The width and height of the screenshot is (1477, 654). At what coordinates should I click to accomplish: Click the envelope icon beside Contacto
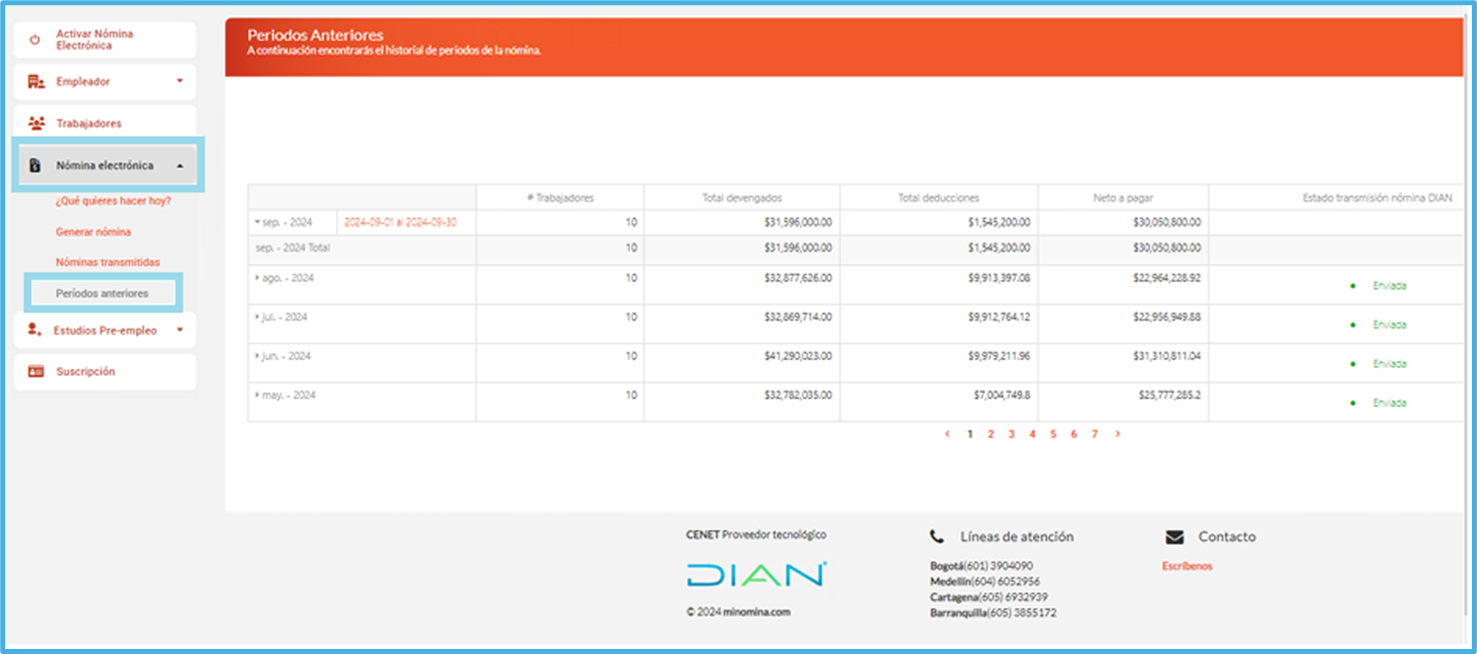pyautogui.click(x=1174, y=537)
